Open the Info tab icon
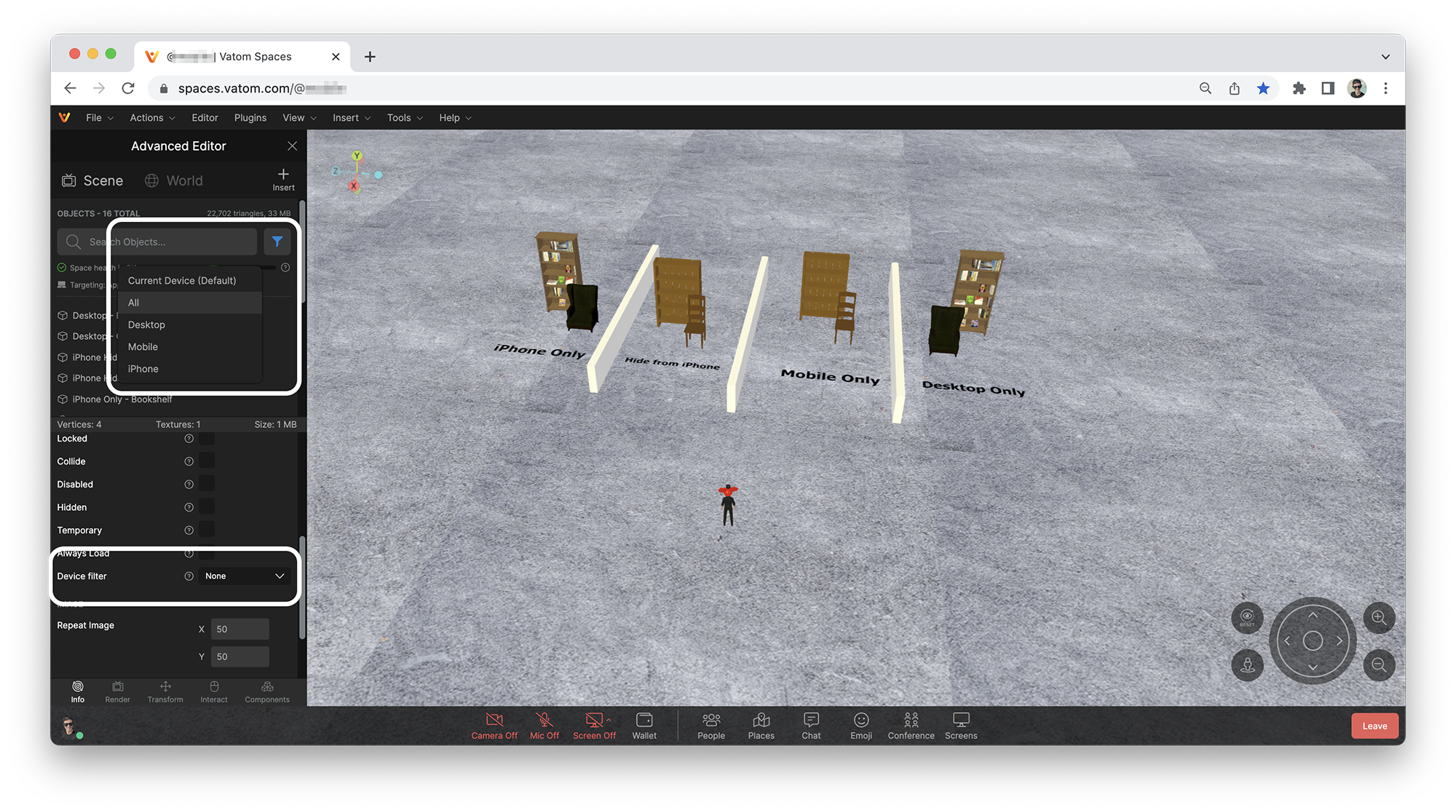This screenshot has height=812, width=1456. 78,686
